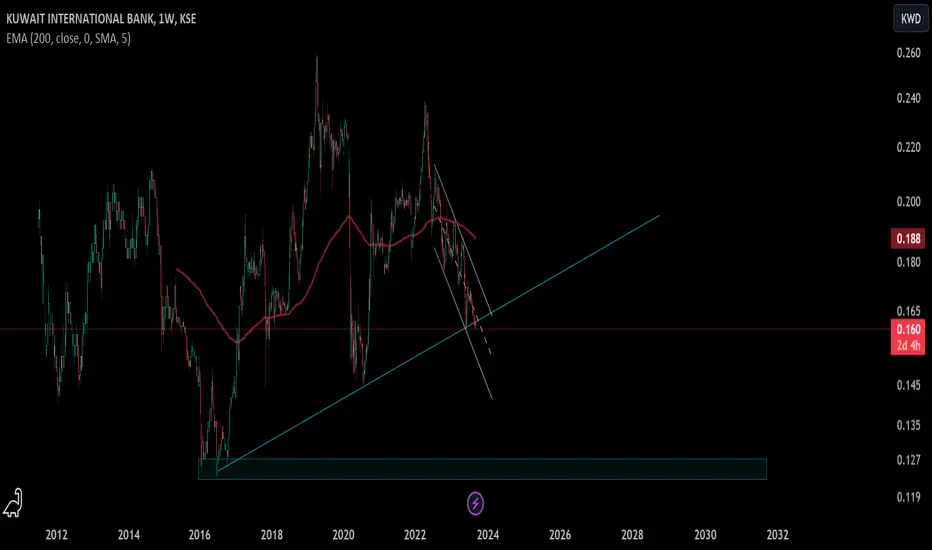Click the 0.180 price axis value
This screenshot has width=932, height=550.
[908, 262]
